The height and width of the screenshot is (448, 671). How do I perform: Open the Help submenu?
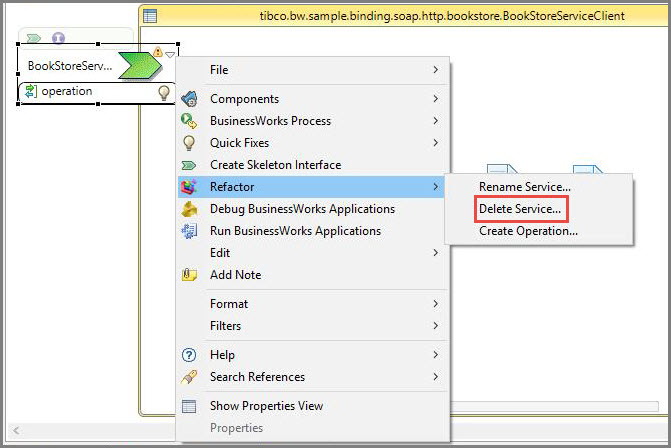click(x=313, y=355)
